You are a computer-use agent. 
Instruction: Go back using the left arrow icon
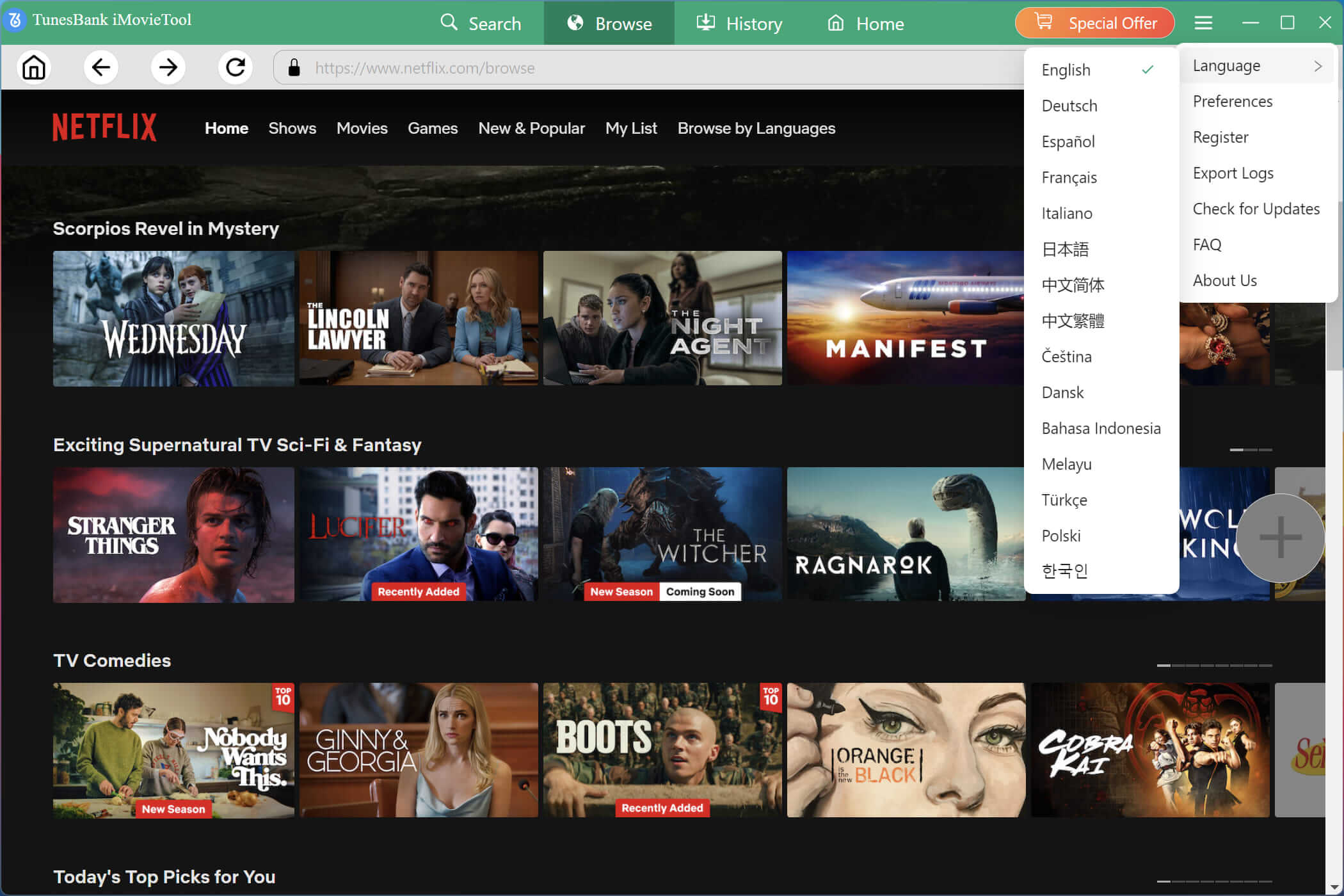101,67
